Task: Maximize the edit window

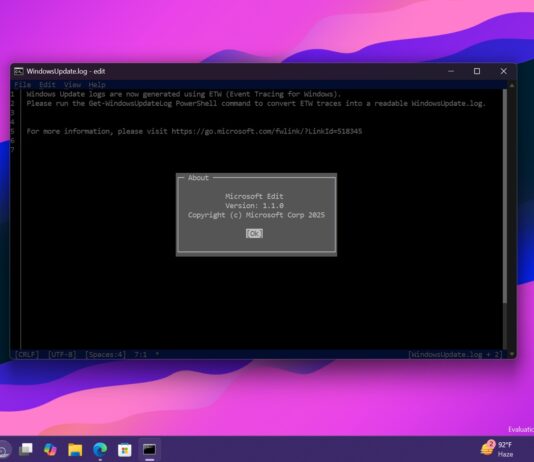Action: coord(477,71)
